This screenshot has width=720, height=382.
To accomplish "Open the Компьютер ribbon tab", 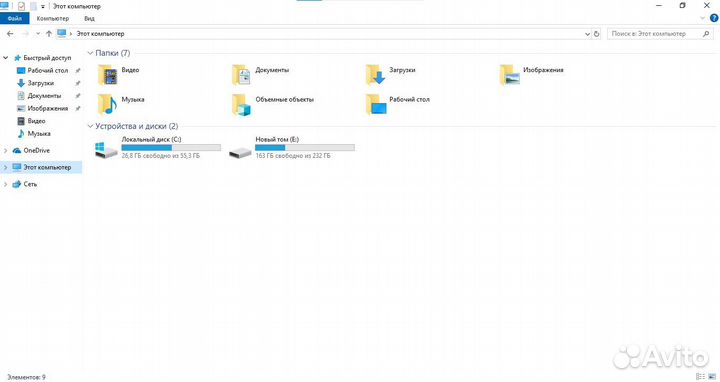I will click(53, 18).
